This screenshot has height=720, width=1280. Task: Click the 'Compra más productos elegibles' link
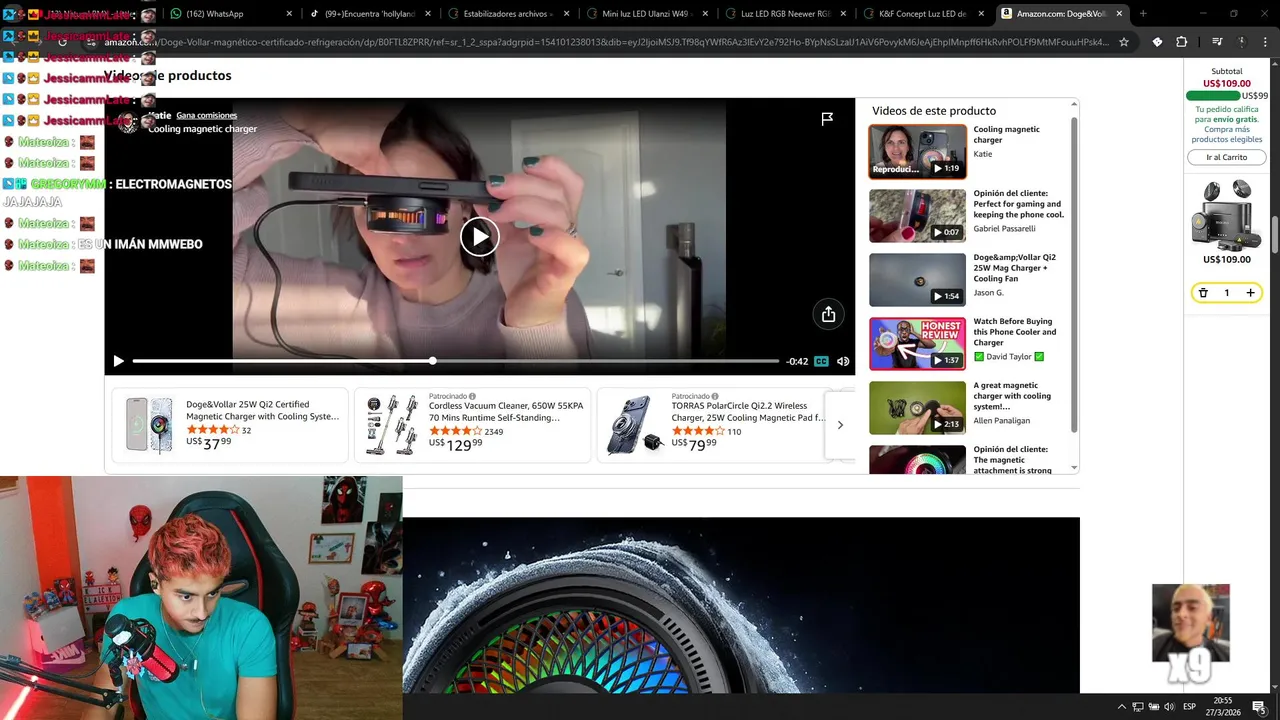(1226, 134)
